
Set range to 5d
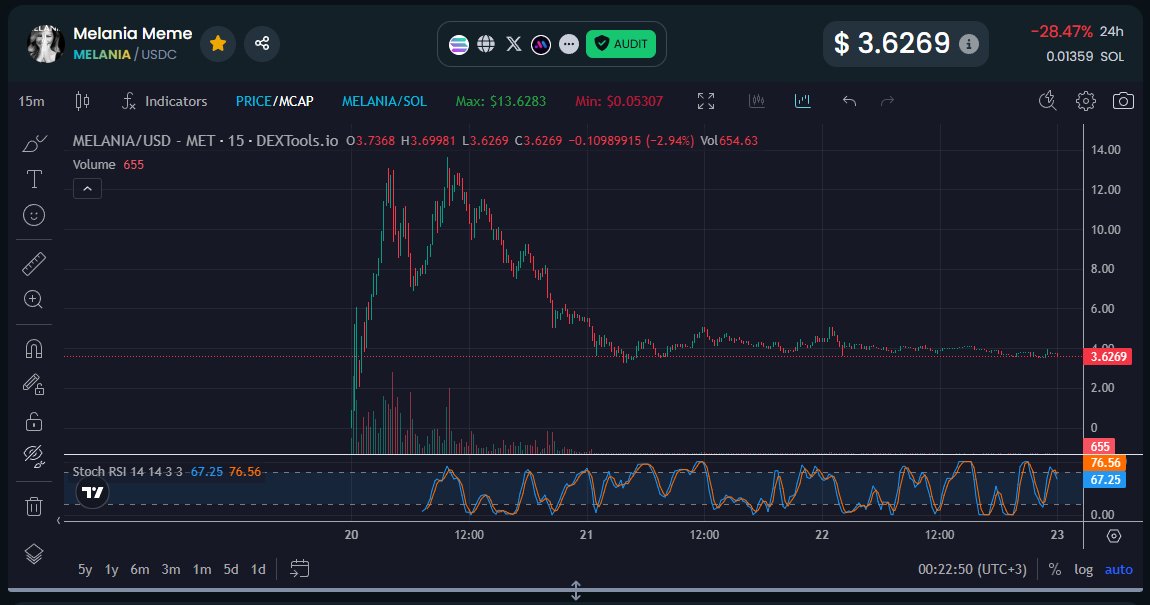click(231, 569)
